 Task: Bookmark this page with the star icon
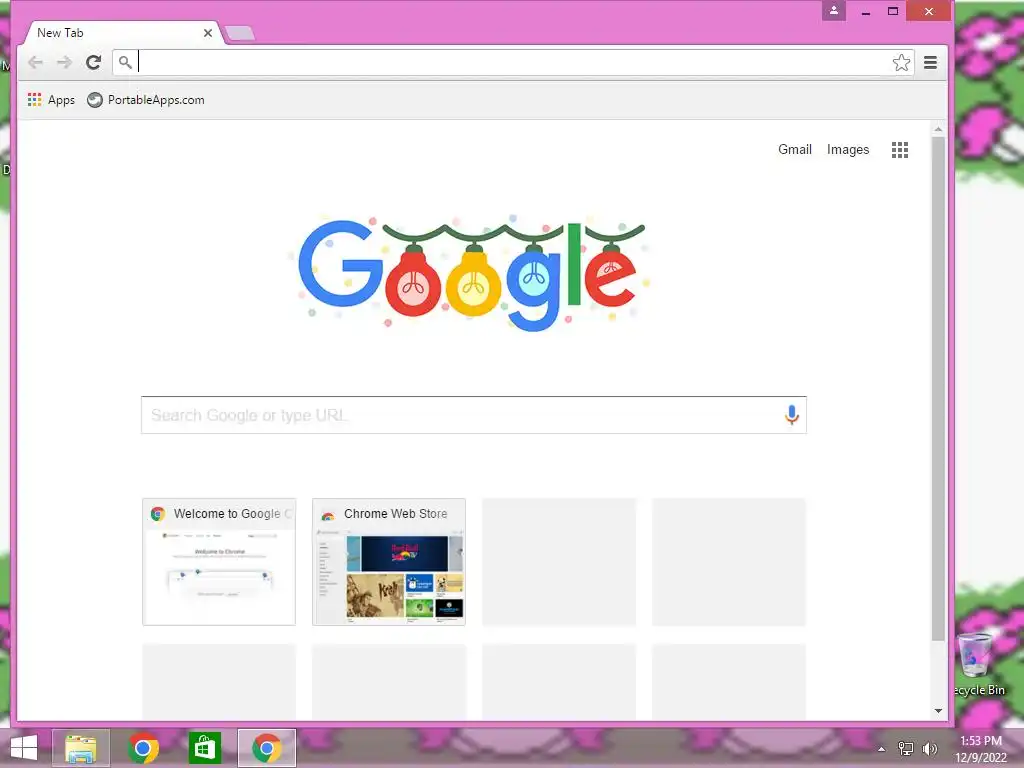tap(901, 63)
